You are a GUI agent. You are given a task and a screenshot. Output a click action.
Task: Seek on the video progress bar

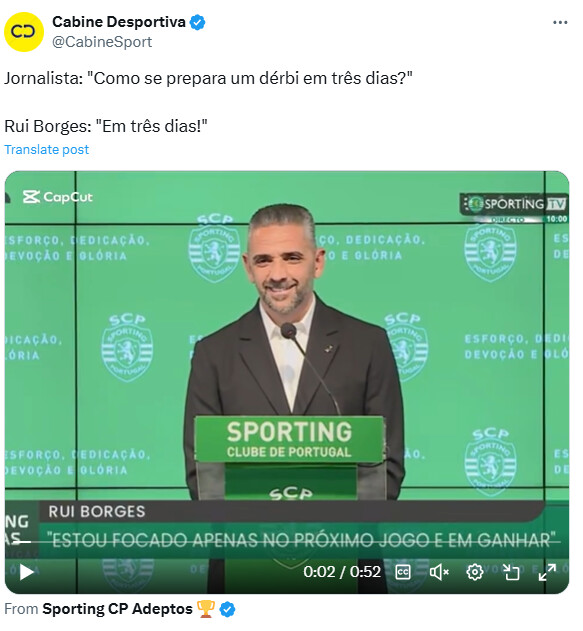pyautogui.click(x=286, y=542)
